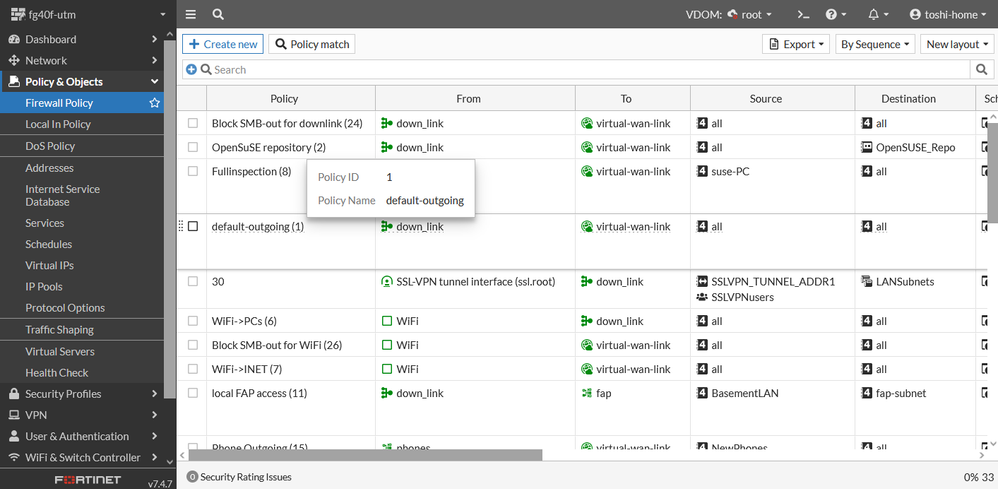Image resolution: width=998 pixels, height=489 pixels.
Task: Open the Export dropdown
Action: coord(796,44)
